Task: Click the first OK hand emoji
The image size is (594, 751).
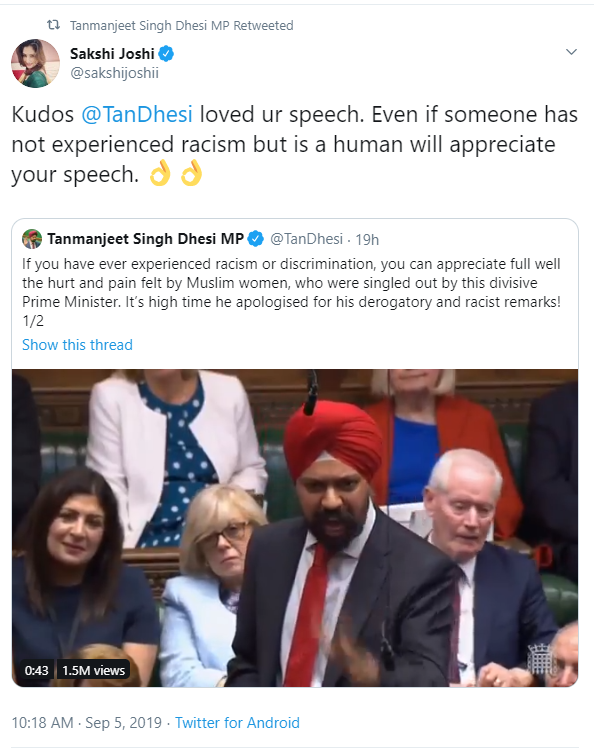Action: click(160, 173)
